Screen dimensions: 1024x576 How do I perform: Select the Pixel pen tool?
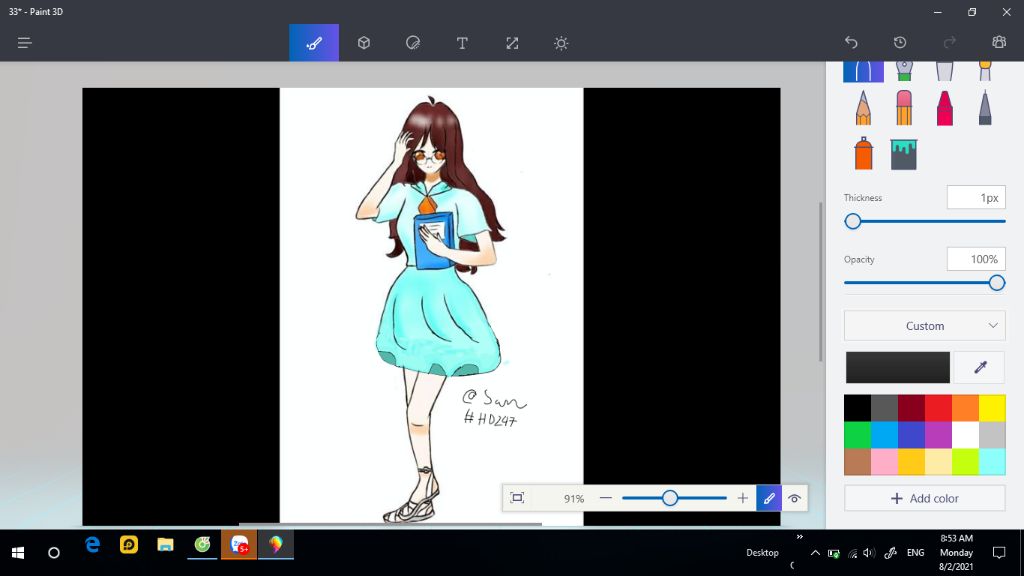pyautogui.click(x=985, y=108)
